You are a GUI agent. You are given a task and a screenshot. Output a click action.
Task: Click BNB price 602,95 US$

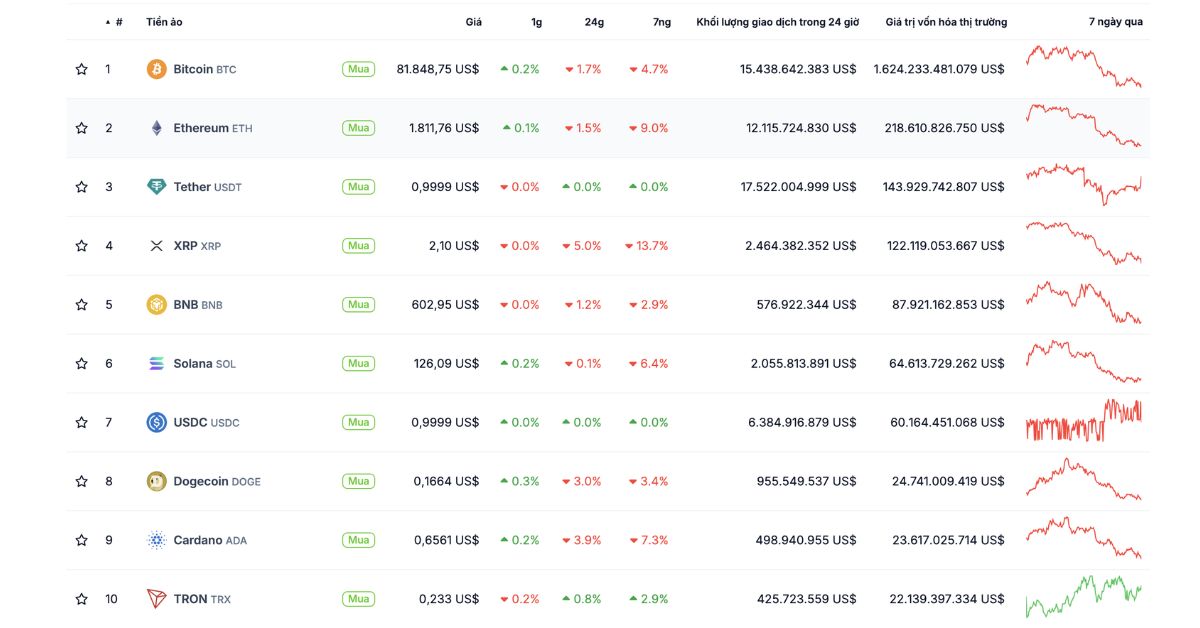tap(445, 305)
